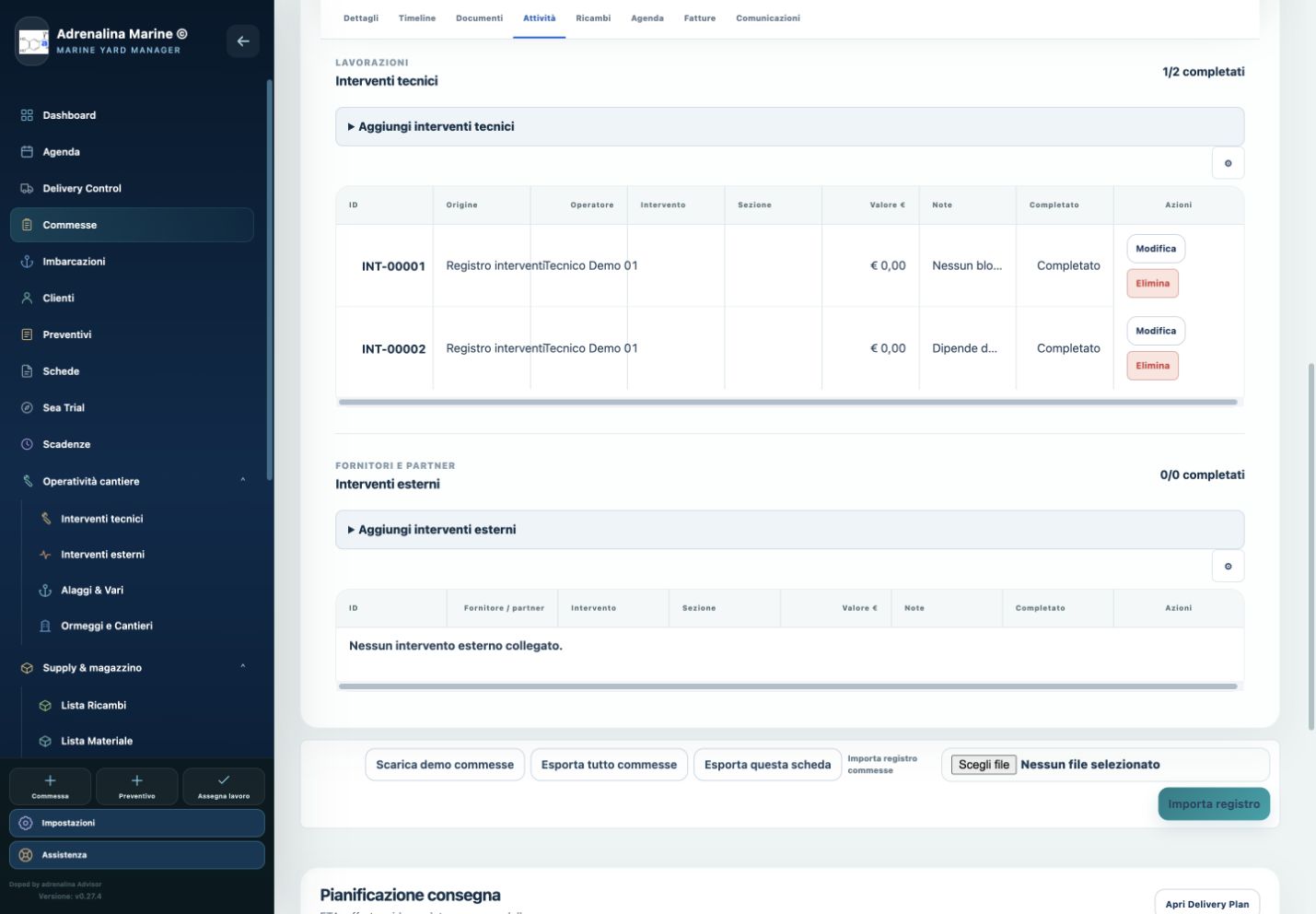Open Interventi esterni submenu item

pos(141,555)
